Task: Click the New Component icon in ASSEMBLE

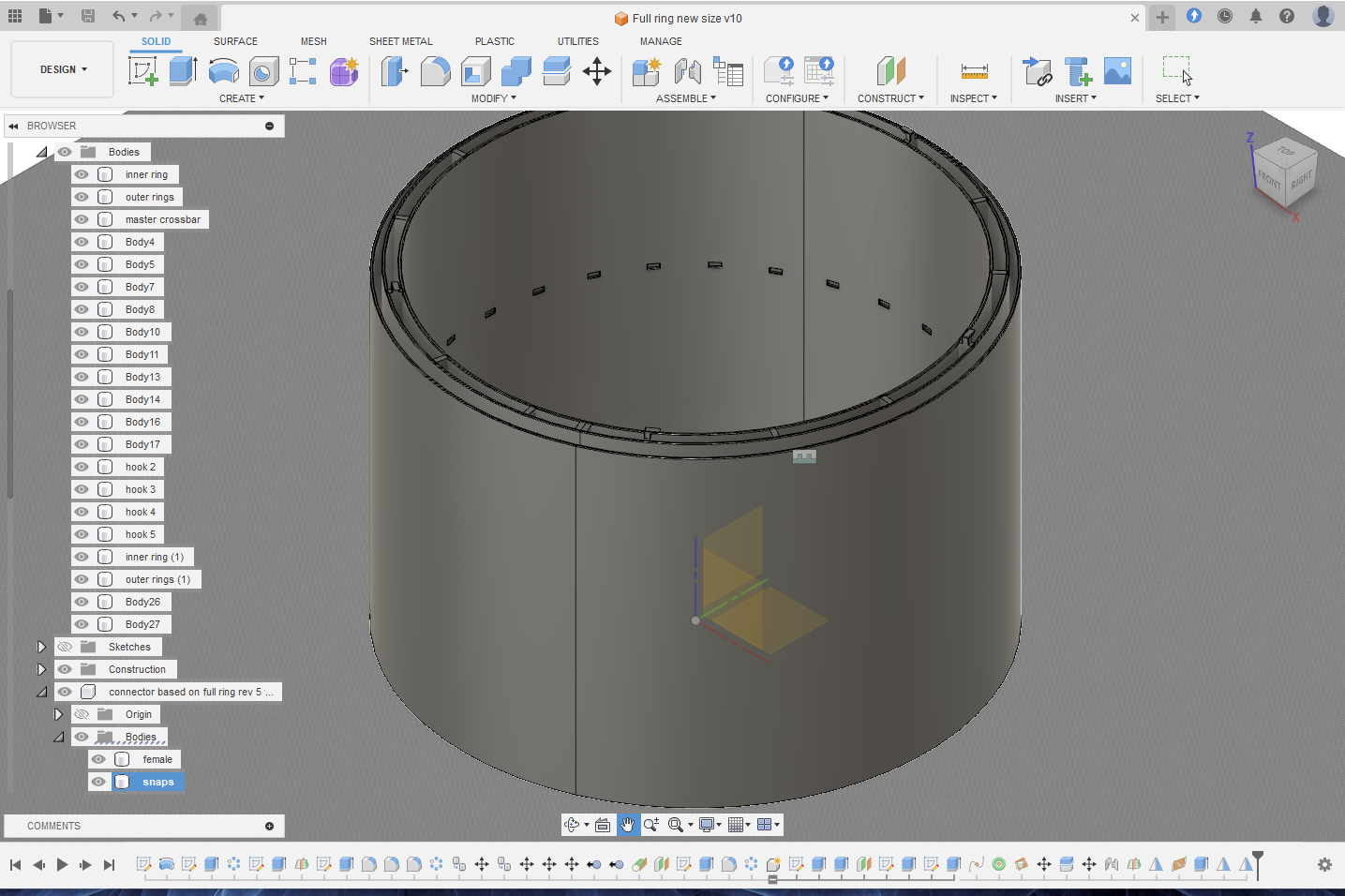Action: [646, 70]
